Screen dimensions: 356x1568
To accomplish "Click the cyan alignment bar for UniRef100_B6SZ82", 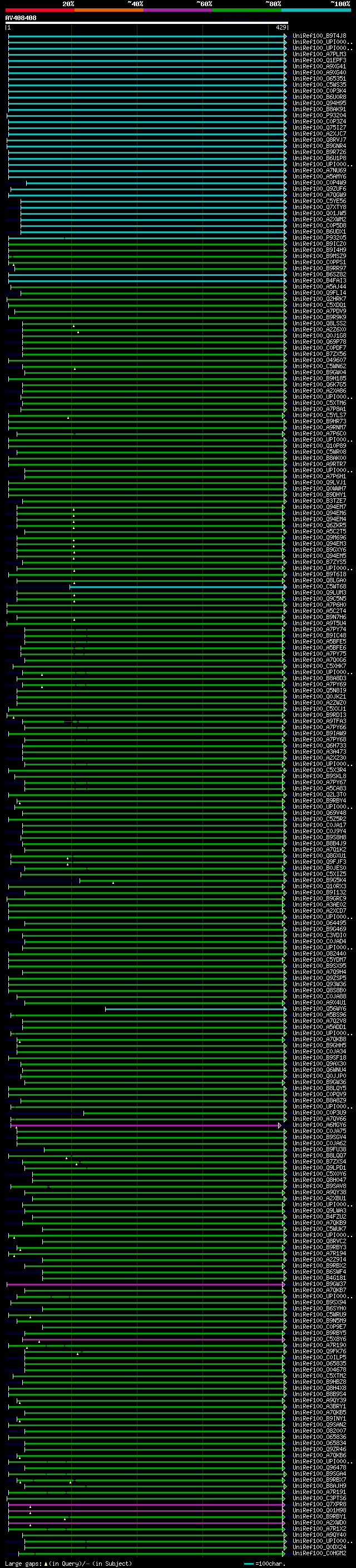I will [x=147, y=275].
